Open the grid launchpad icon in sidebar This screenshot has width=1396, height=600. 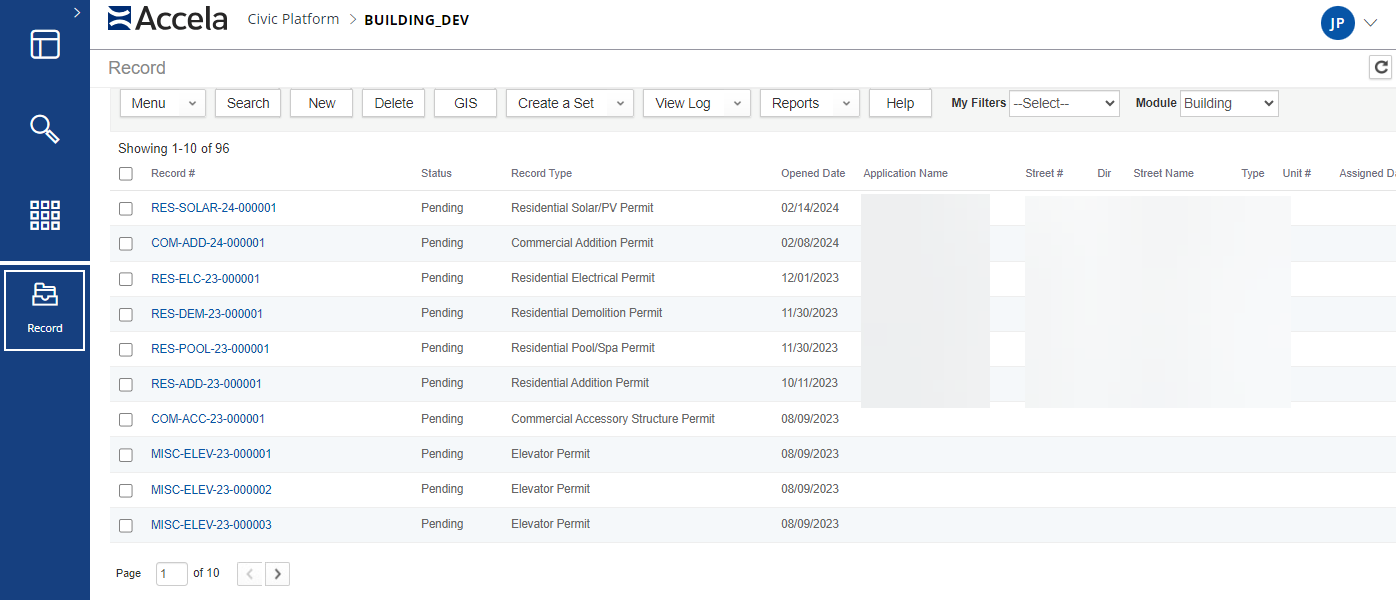click(x=45, y=215)
